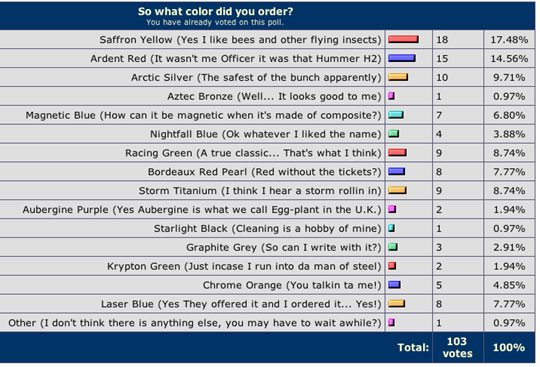Select the green bar for Nightfall Blue
The height and width of the screenshot is (367, 540).
(394, 134)
